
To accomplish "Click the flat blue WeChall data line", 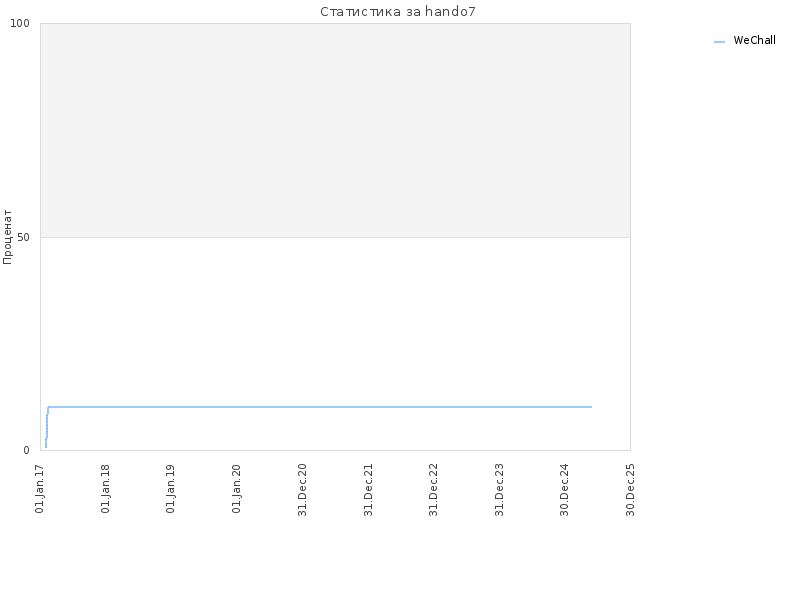I will (x=320, y=407).
